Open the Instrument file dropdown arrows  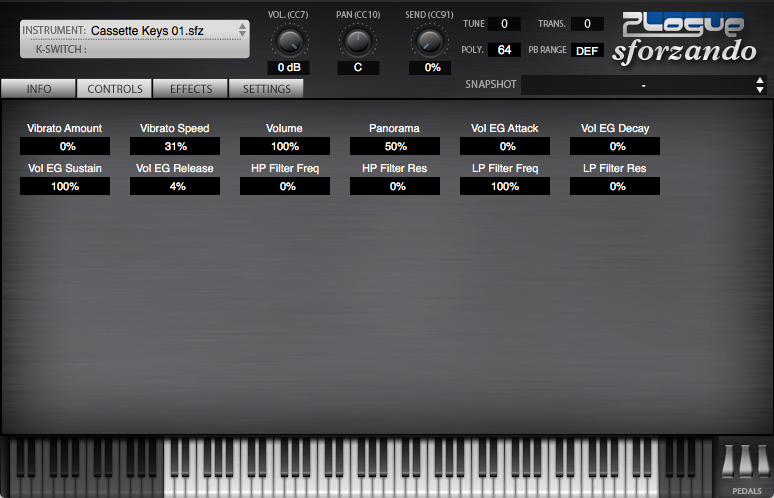pyautogui.click(x=242, y=30)
